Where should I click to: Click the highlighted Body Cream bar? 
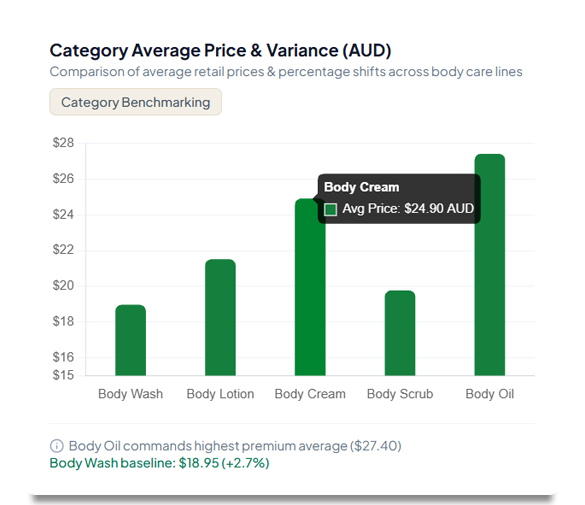click(310, 287)
